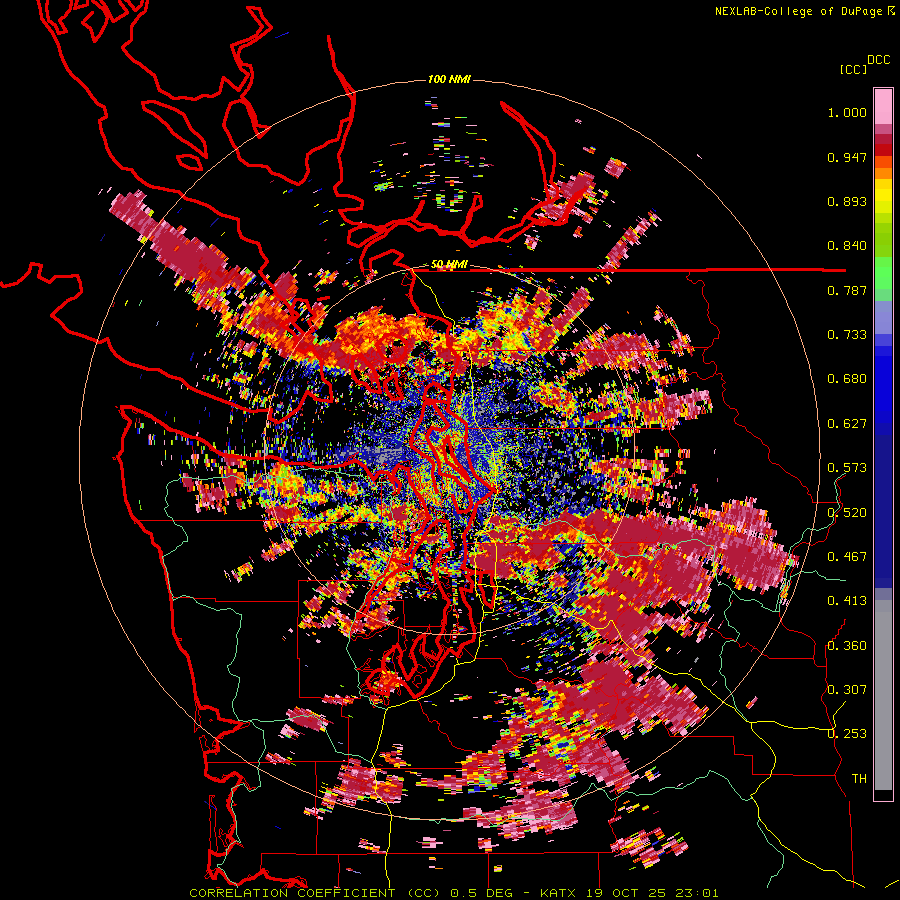Click the 1.000 scale value
The width and height of the screenshot is (900, 900).
[847, 112]
